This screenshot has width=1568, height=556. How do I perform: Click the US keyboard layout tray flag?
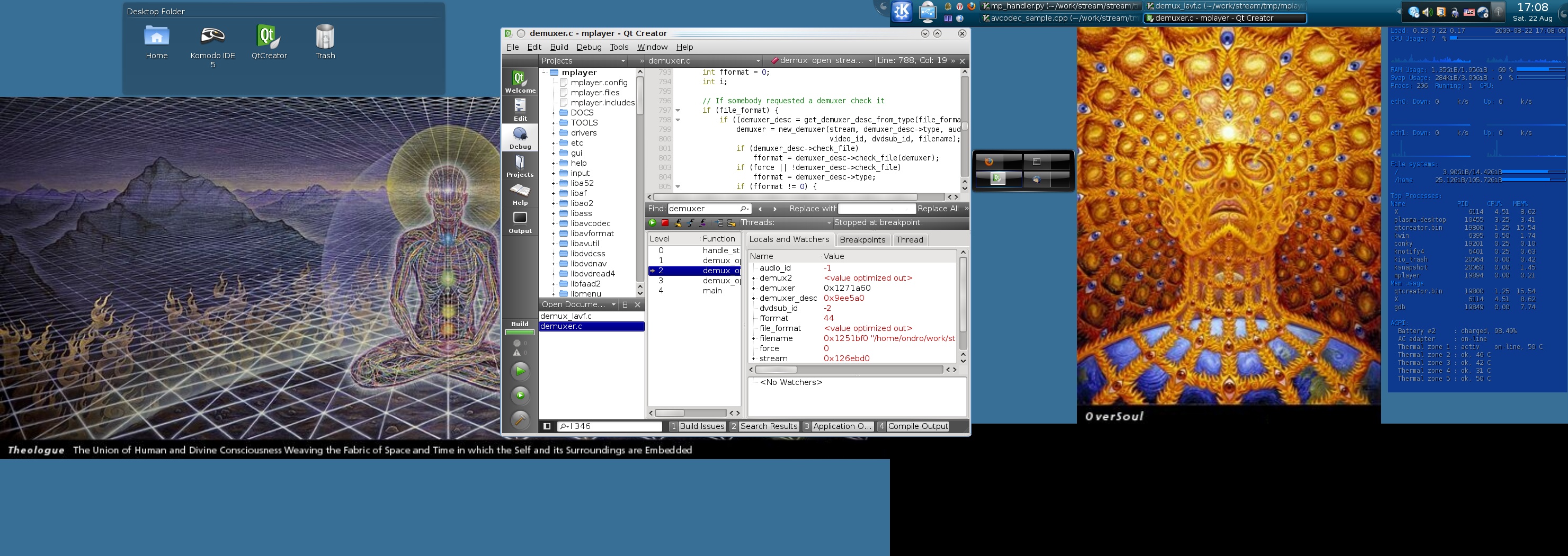point(1469,12)
